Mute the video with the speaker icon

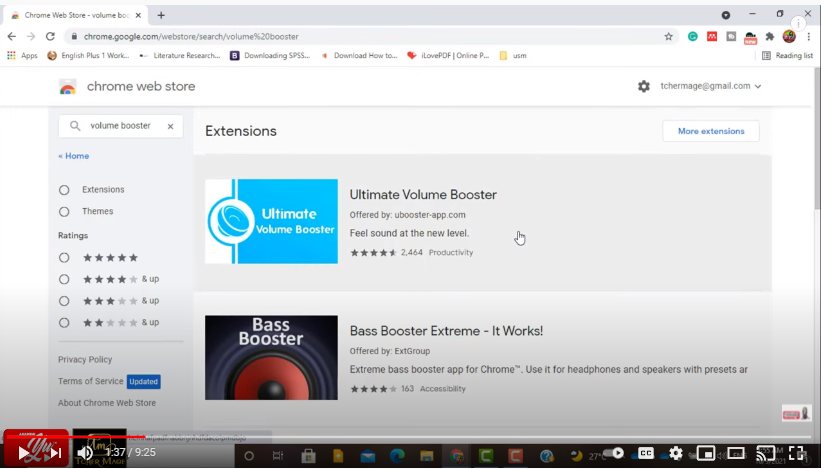(x=85, y=453)
